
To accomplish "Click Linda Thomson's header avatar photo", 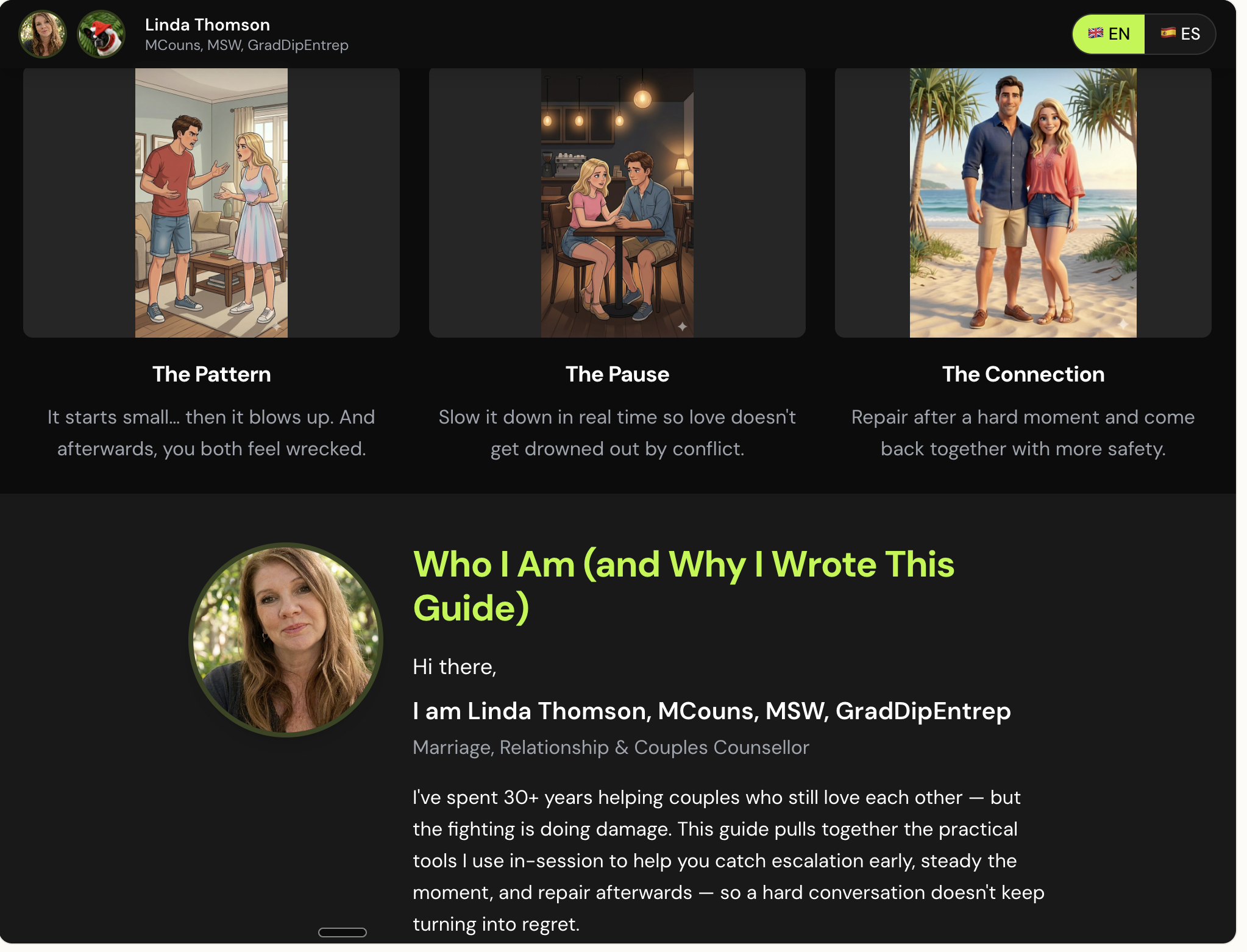I will (43, 34).
